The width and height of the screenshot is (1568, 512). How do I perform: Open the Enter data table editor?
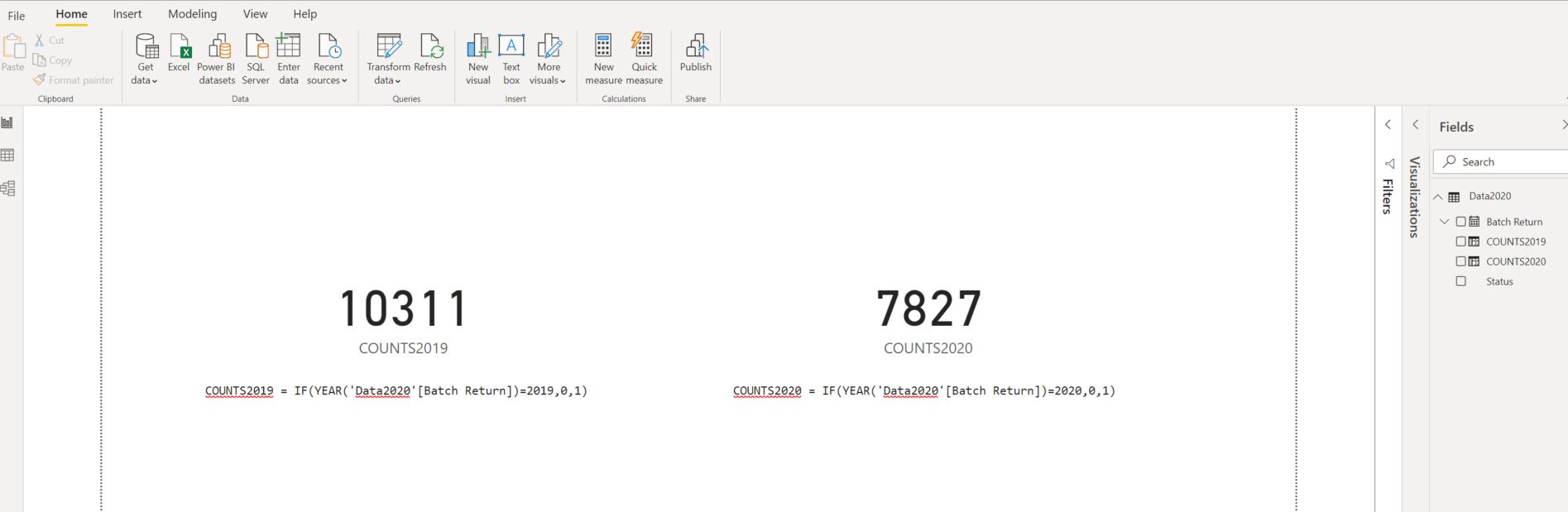coord(289,59)
